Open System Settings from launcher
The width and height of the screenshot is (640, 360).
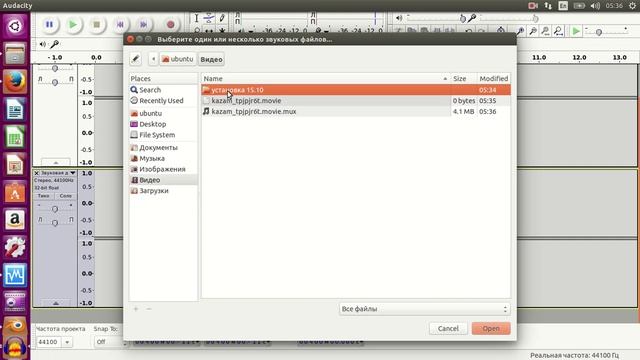click(15, 247)
